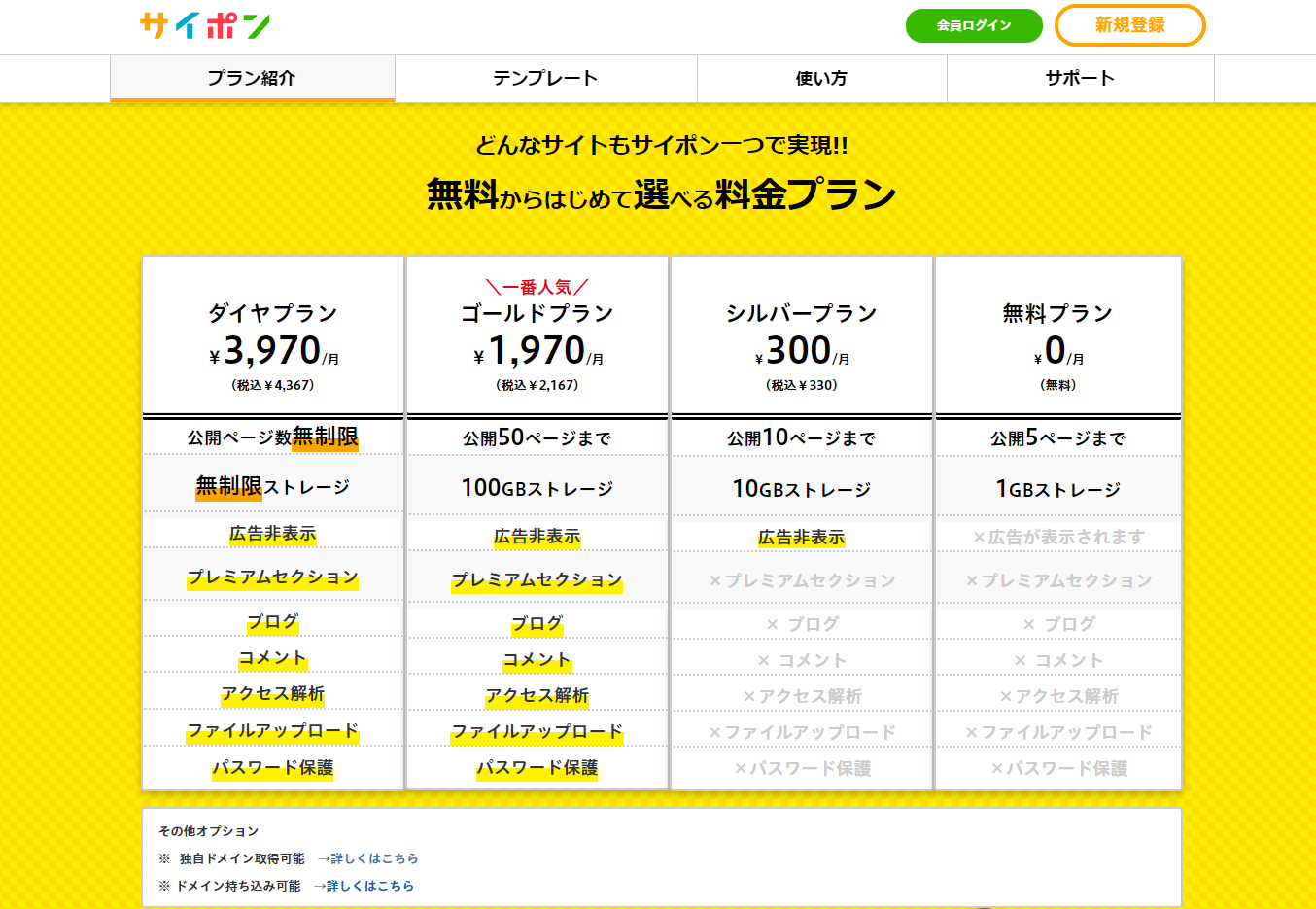Click the サイポン logo
The image size is (1316, 909).
pyautogui.click(x=205, y=25)
